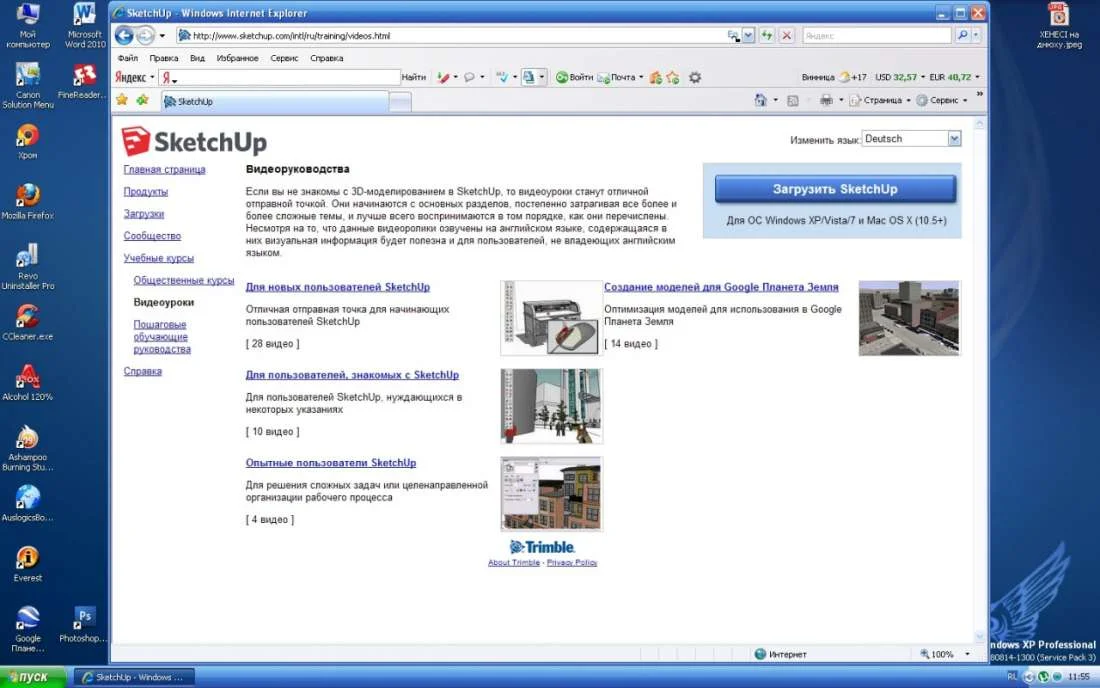
Task: Open the Сообщество sidebar link
Action: [152, 236]
